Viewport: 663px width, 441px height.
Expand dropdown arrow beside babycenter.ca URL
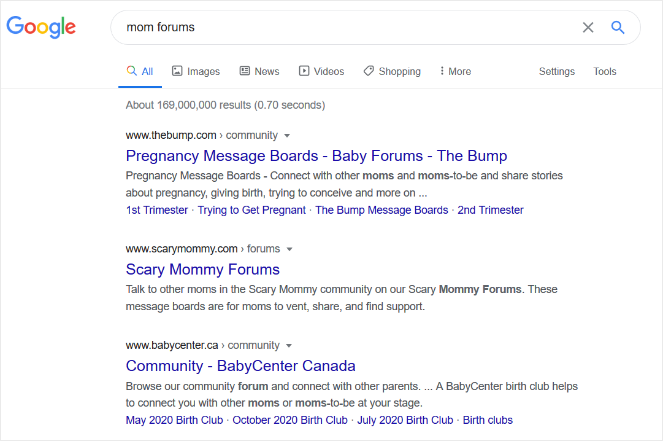289,346
